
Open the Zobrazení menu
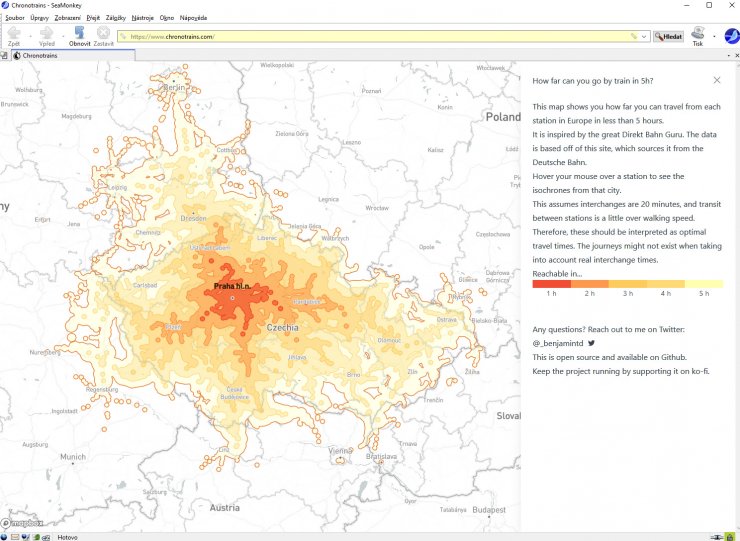point(67,17)
